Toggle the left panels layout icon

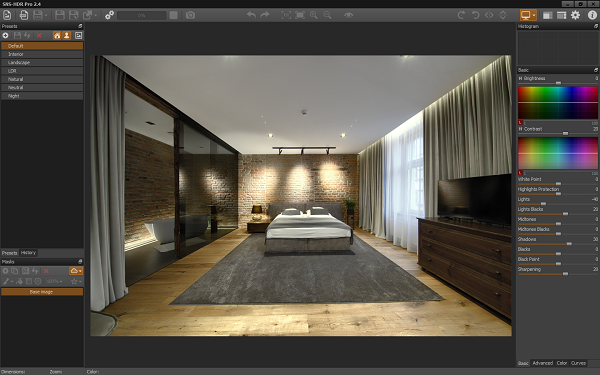[x=548, y=15]
